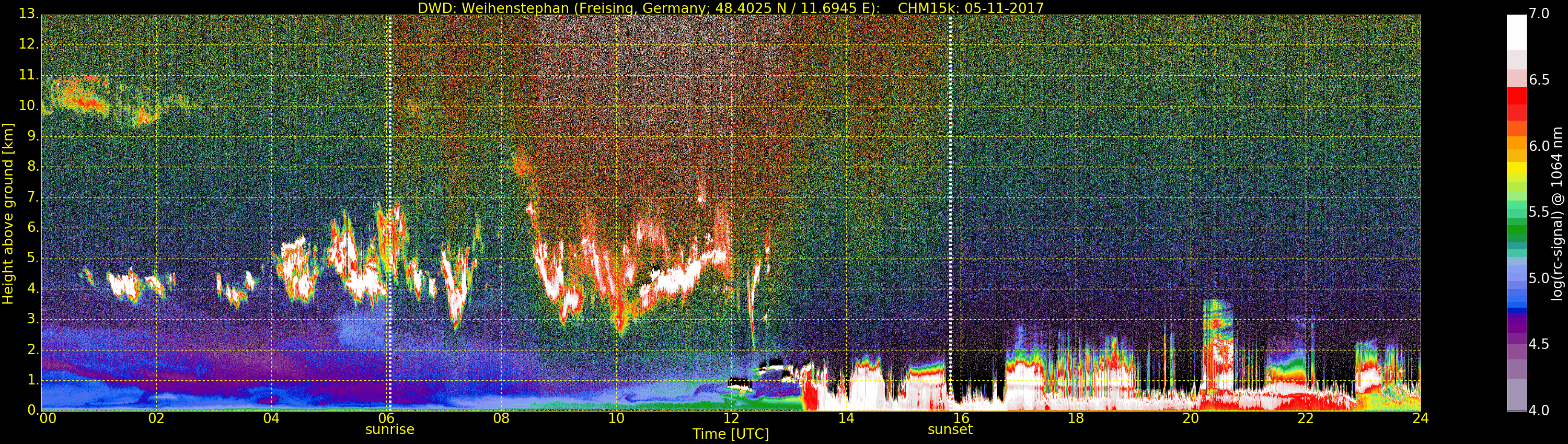This screenshot has height=444, width=1568.
Task: Click the 18 tick on the time axis
Action: 1076,418
